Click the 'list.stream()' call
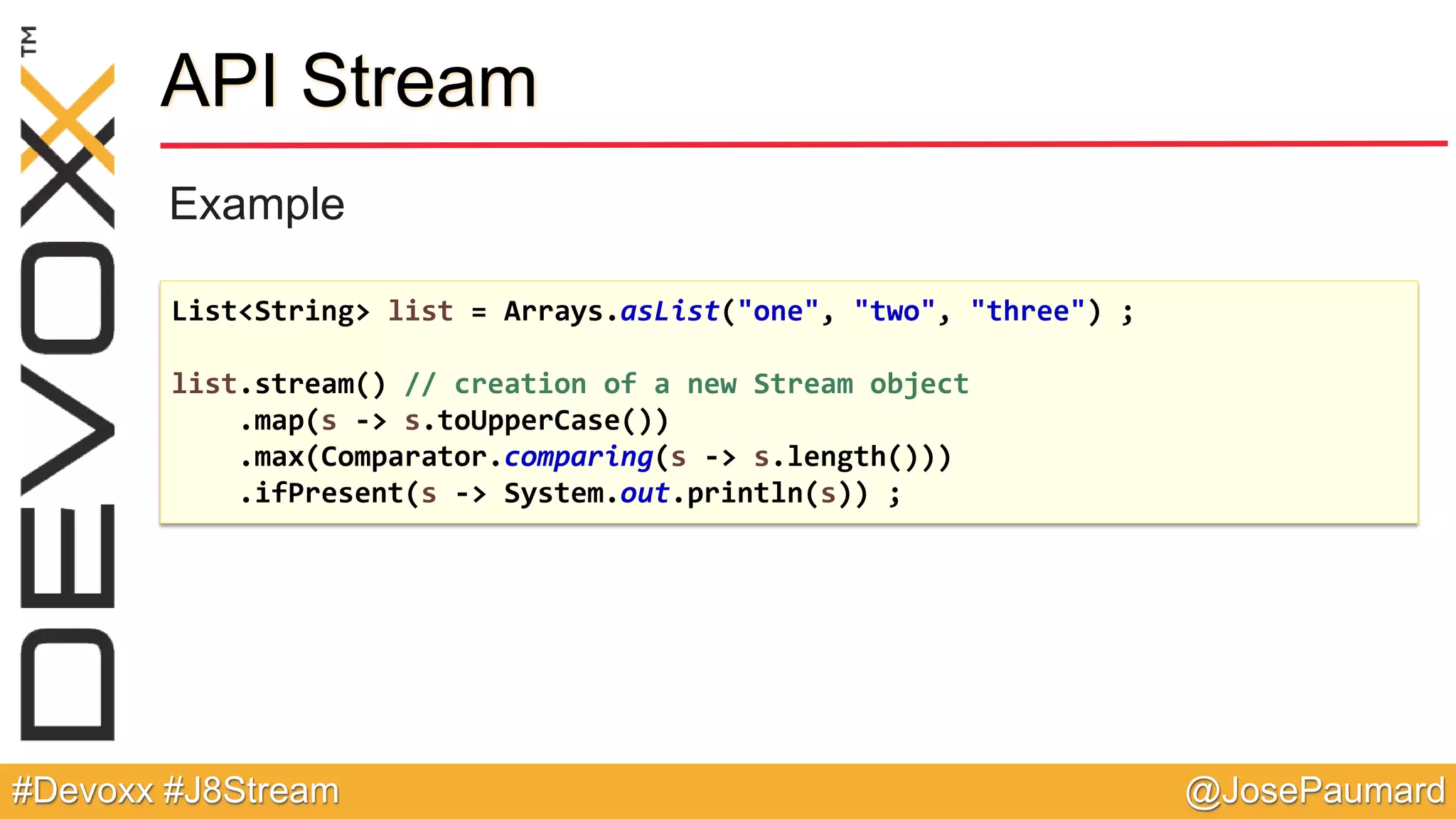Image resolution: width=1456 pixels, height=819 pixels. tap(279, 384)
